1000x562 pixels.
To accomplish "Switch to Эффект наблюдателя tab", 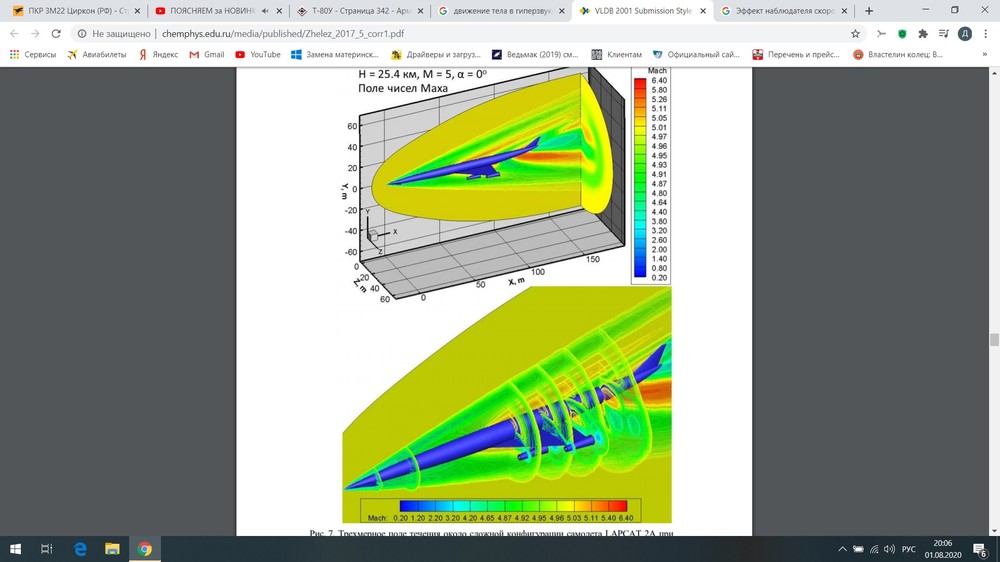I will [x=784, y=11].
